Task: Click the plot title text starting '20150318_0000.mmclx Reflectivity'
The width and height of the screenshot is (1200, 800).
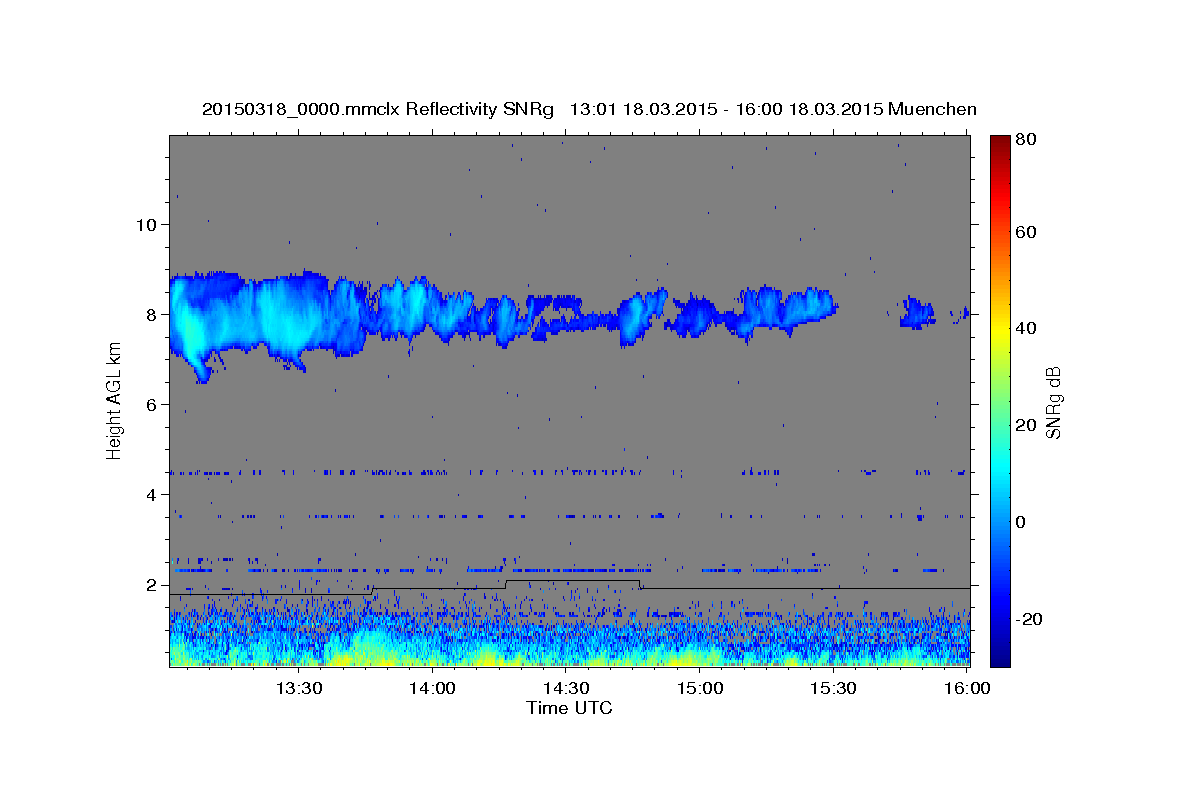Action: [589, 109]
